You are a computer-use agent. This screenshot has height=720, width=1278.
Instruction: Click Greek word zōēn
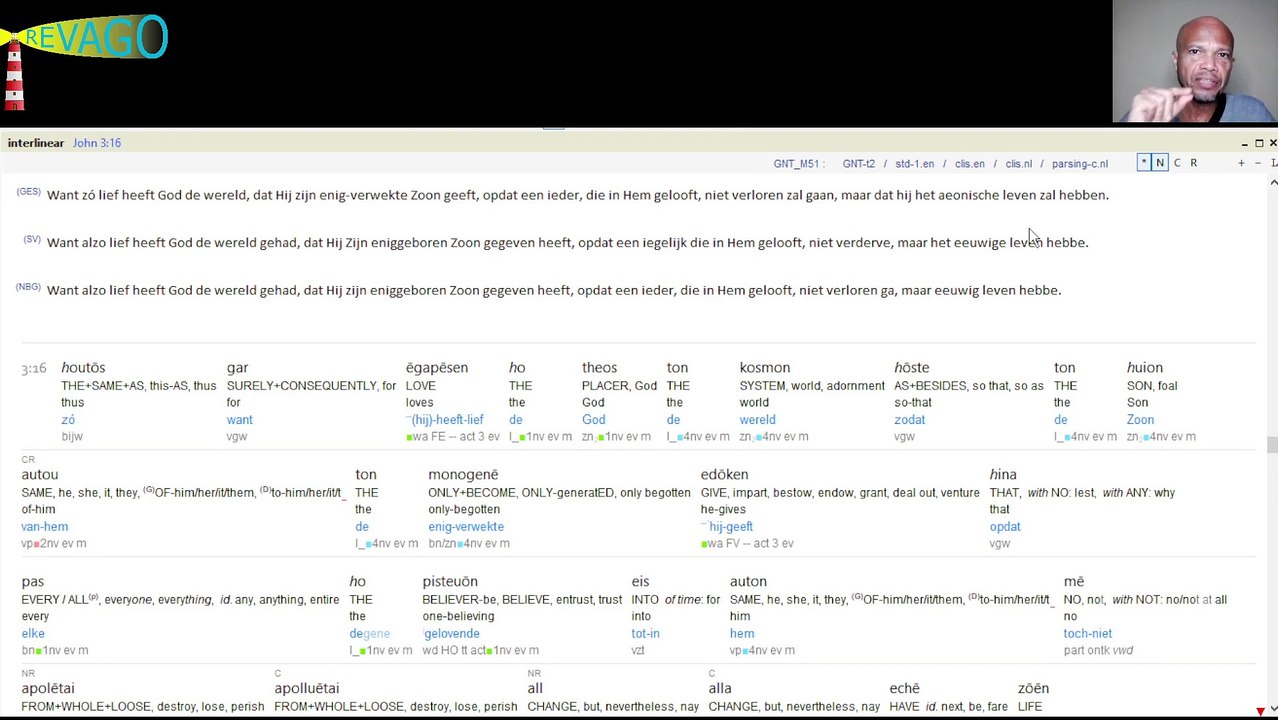(1033, 689)
